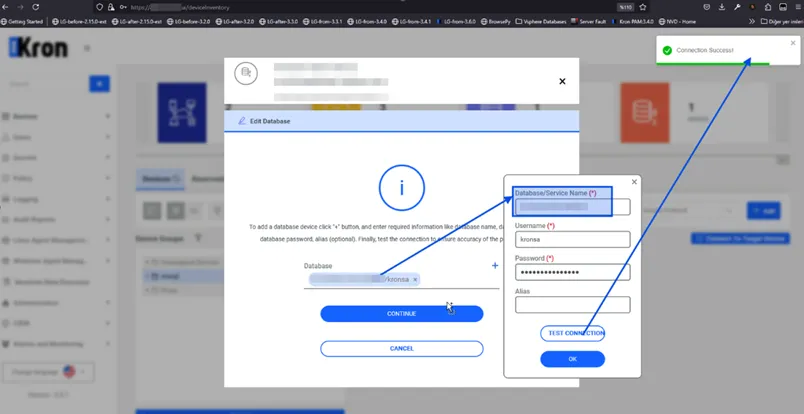The height and width of the screenshot is (414, 804).
Task: Click TEST CONNECTION button
Action: tap(572, 333)
